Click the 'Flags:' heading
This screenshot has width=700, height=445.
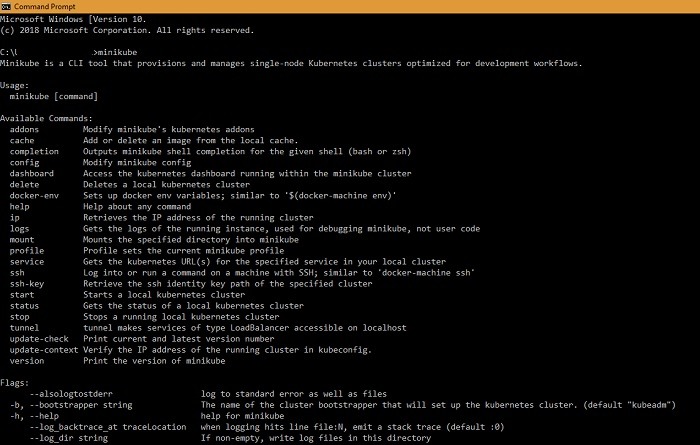14,383
